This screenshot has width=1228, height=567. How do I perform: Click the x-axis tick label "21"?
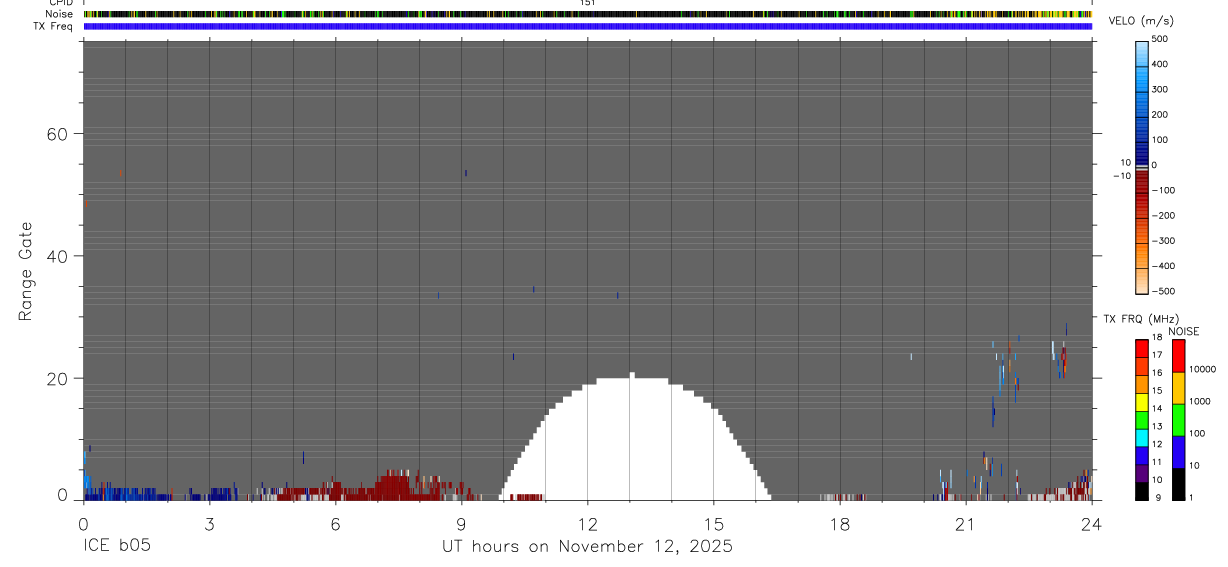tap(965, 523)
